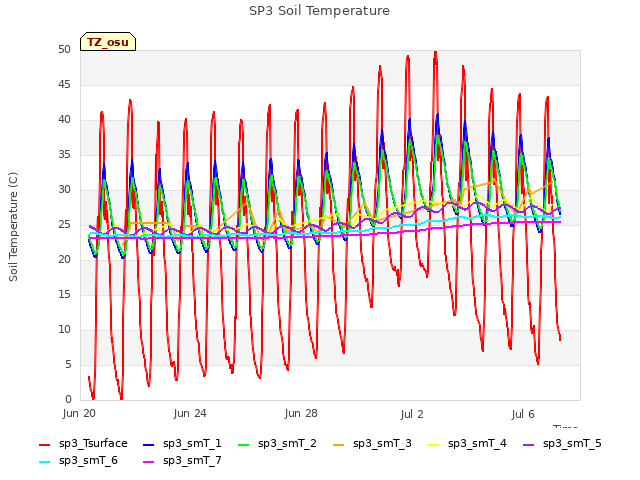This screenshot has width=640, height=480.
Task: Click the 40 y-axis tick label
Action: point(64,120)
